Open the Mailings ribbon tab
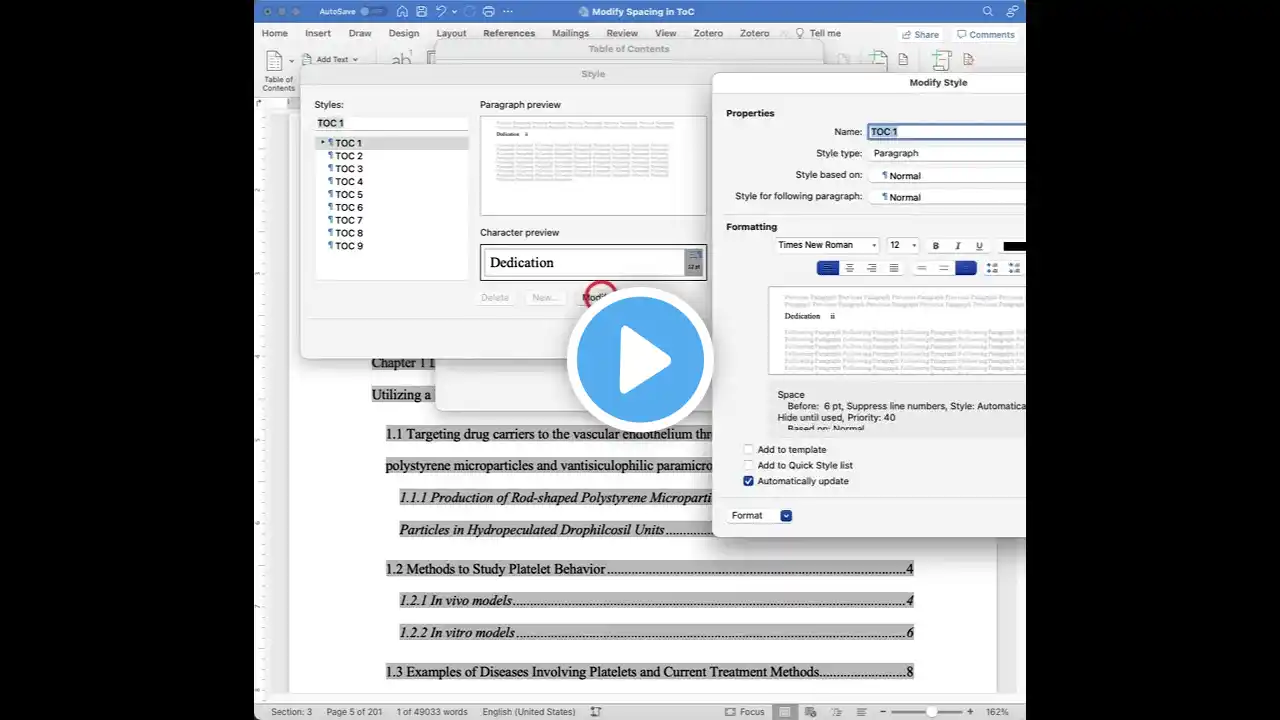 (x=571, y=33)
